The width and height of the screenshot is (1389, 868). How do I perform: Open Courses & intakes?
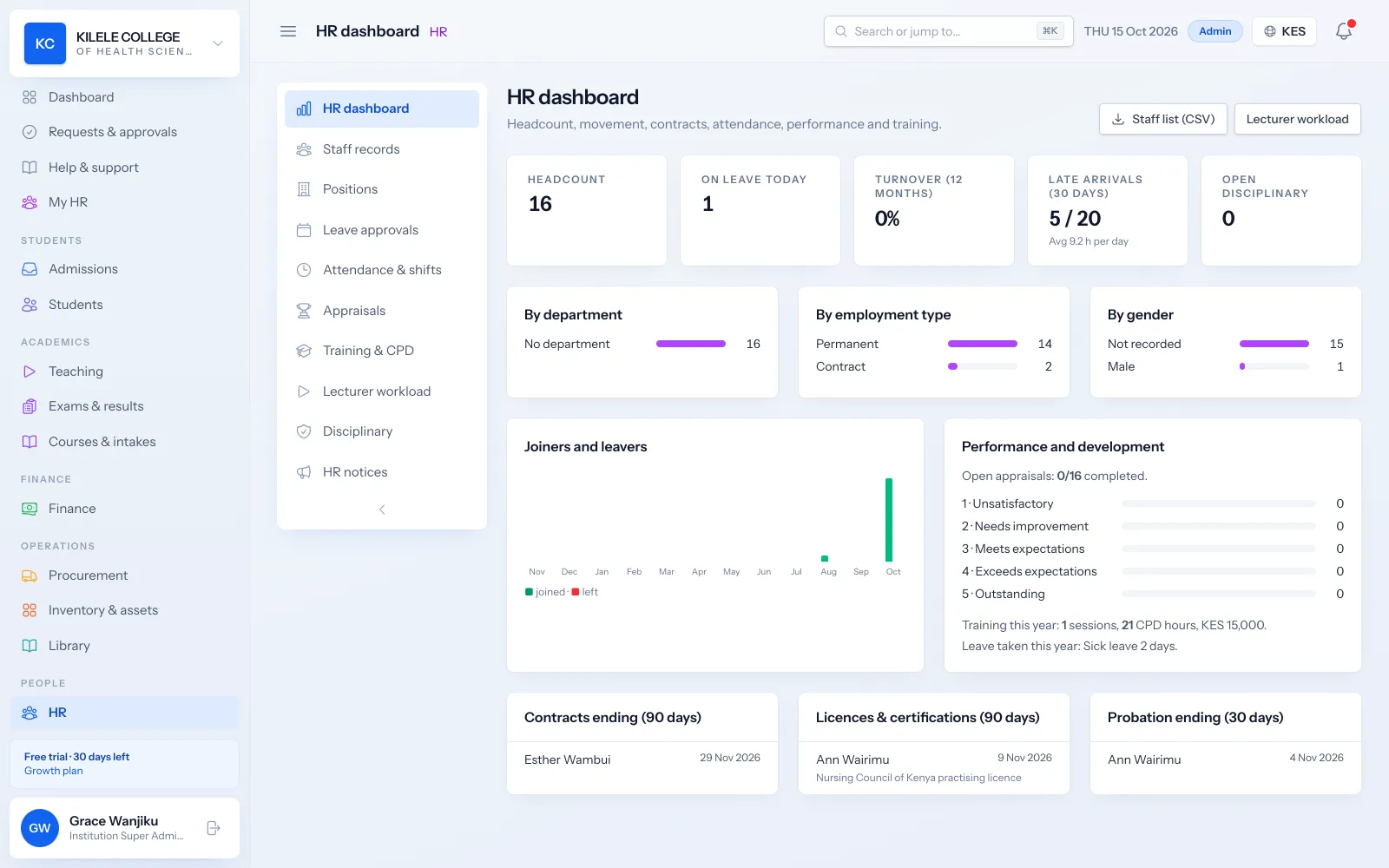pos(125,442)
